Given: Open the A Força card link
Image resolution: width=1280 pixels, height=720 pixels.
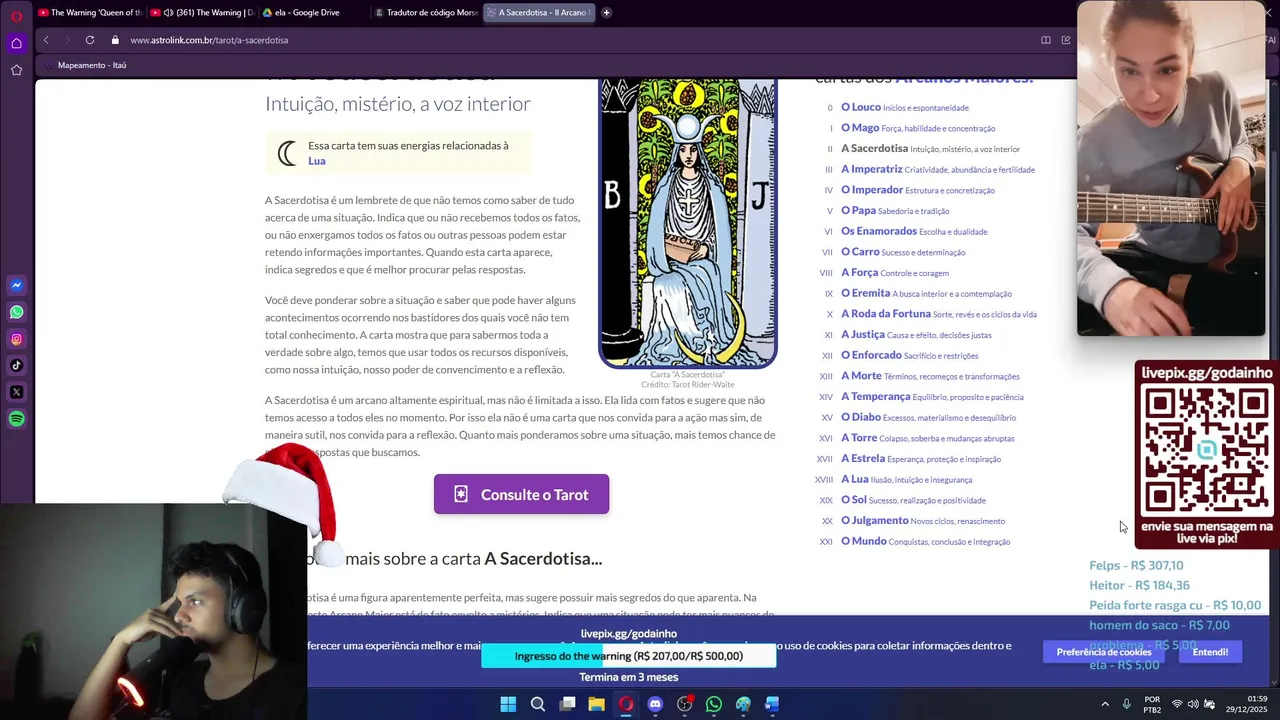Looking at the screenshot, I should tap(859, 272).
